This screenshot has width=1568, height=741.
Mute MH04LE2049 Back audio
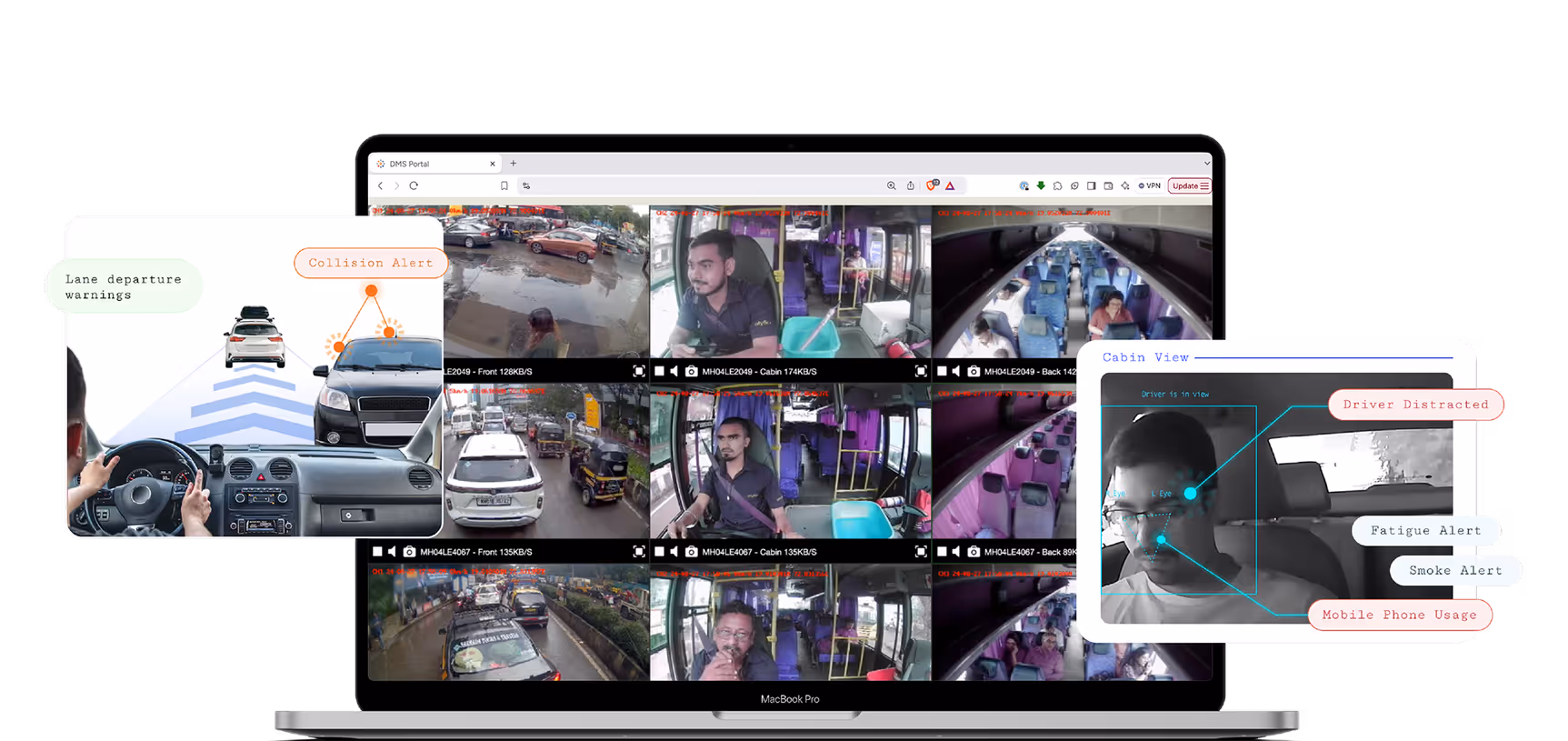956,371
